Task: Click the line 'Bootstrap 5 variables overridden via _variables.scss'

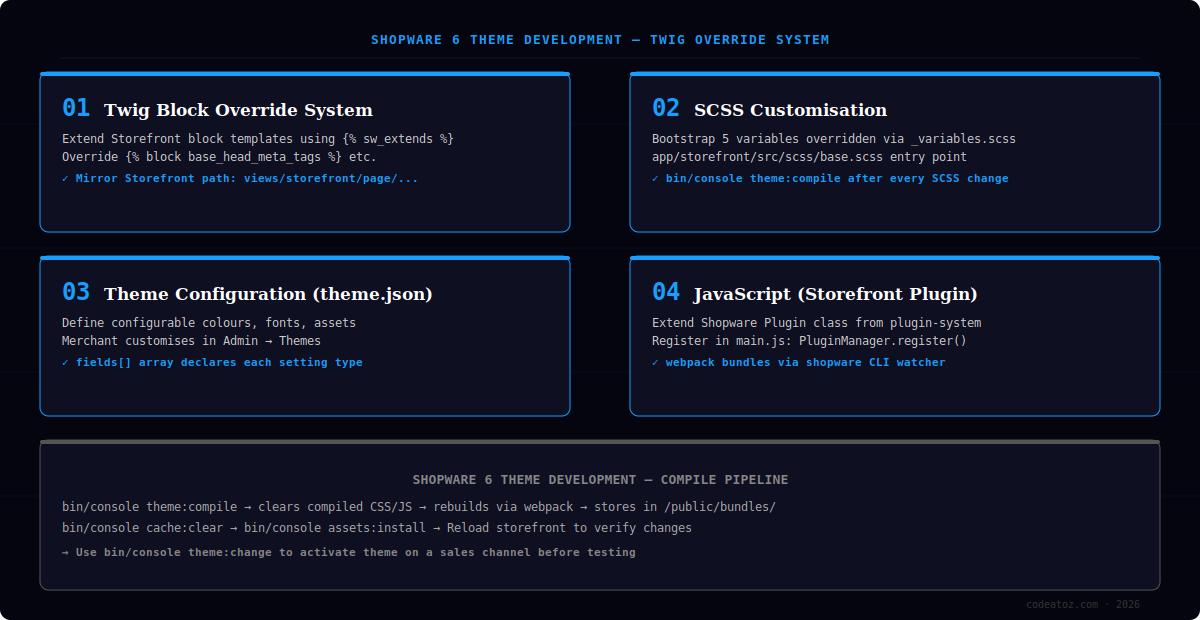Action: 834,139
